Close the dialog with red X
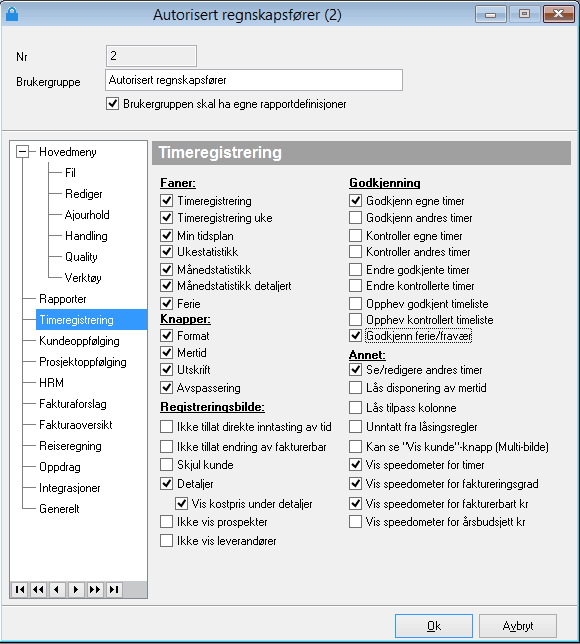 (x=558, y=15)
